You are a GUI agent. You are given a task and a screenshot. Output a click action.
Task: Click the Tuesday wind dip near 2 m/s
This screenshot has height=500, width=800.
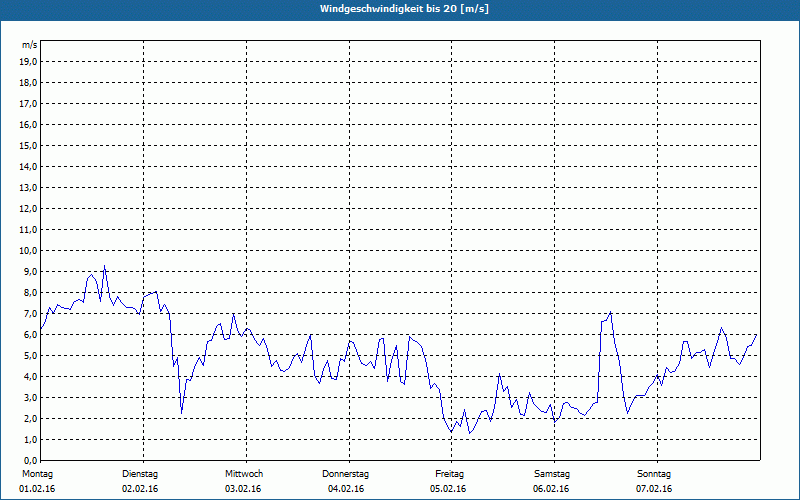[x=181, y=412]
